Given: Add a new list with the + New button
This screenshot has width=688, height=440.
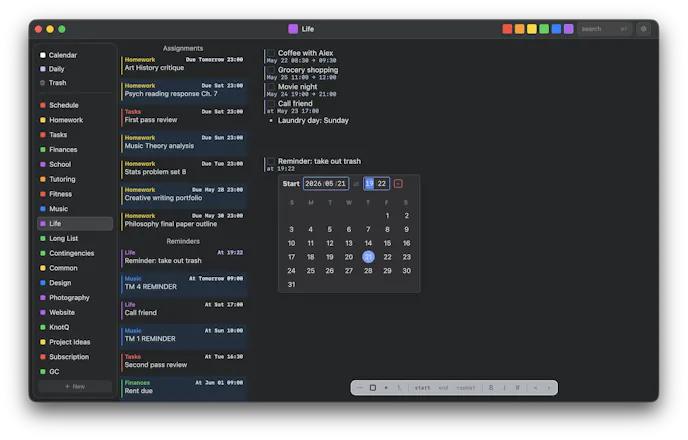Looking at the screenshot, I should point(75,386).
